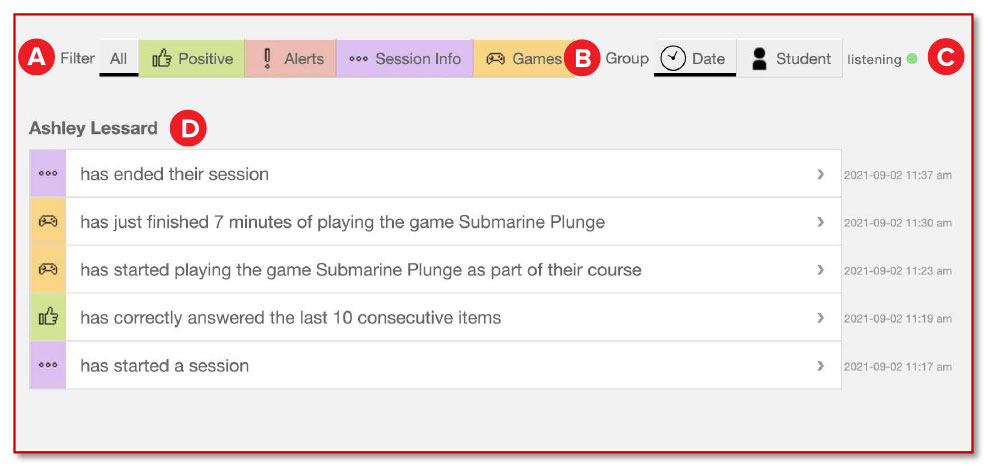Viewport: 987px width, 467px height.
Task: Click the gamepad icon in Games filter
Action: [496, 59]
